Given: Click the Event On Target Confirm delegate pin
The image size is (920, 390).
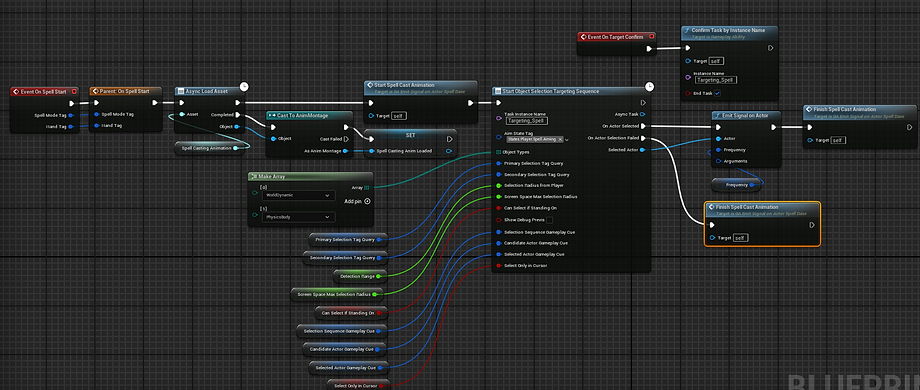Looking at the screenshot, I should click(651, 37).
